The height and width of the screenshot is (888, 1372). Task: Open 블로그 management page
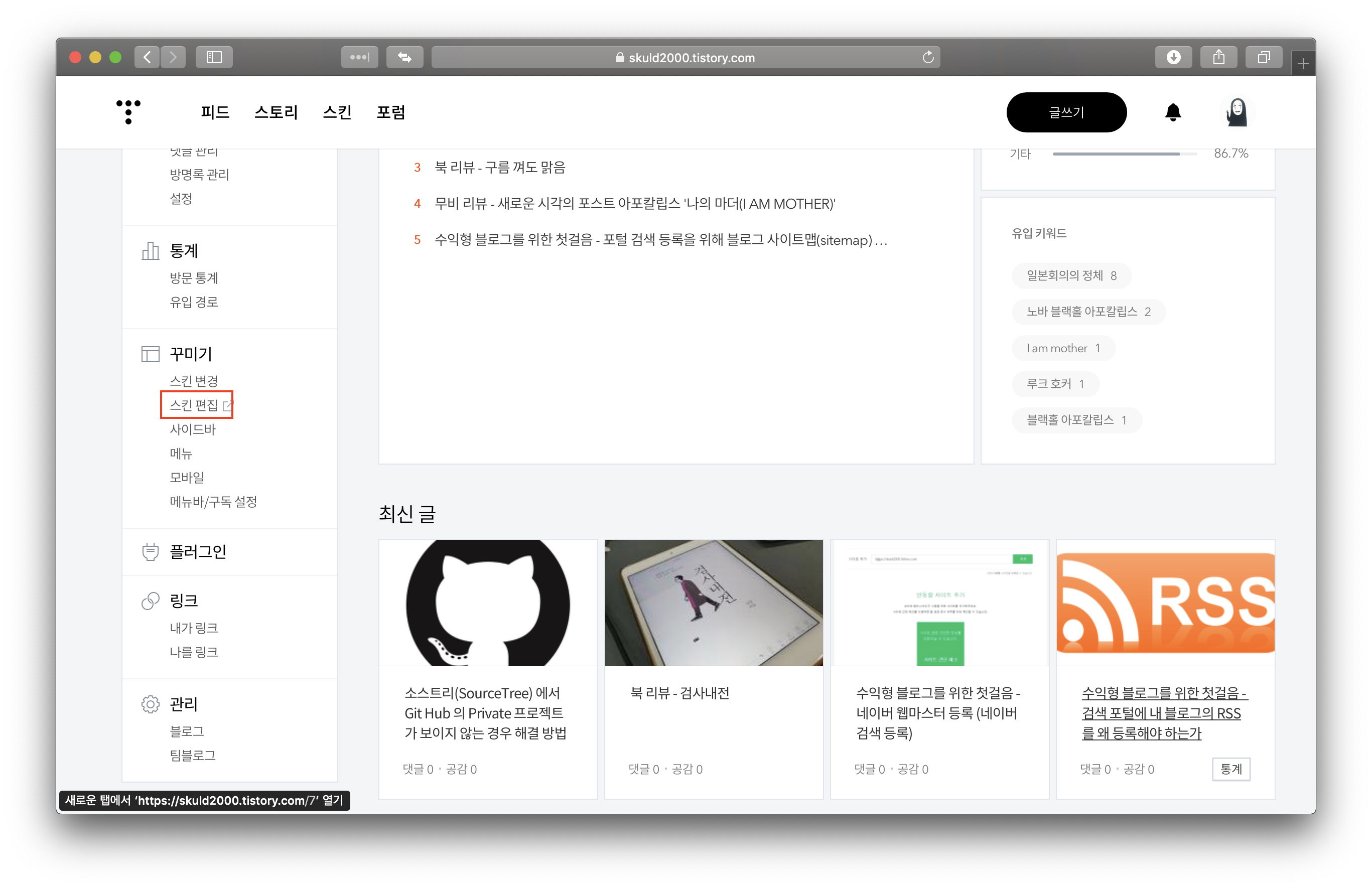[187, 731]
